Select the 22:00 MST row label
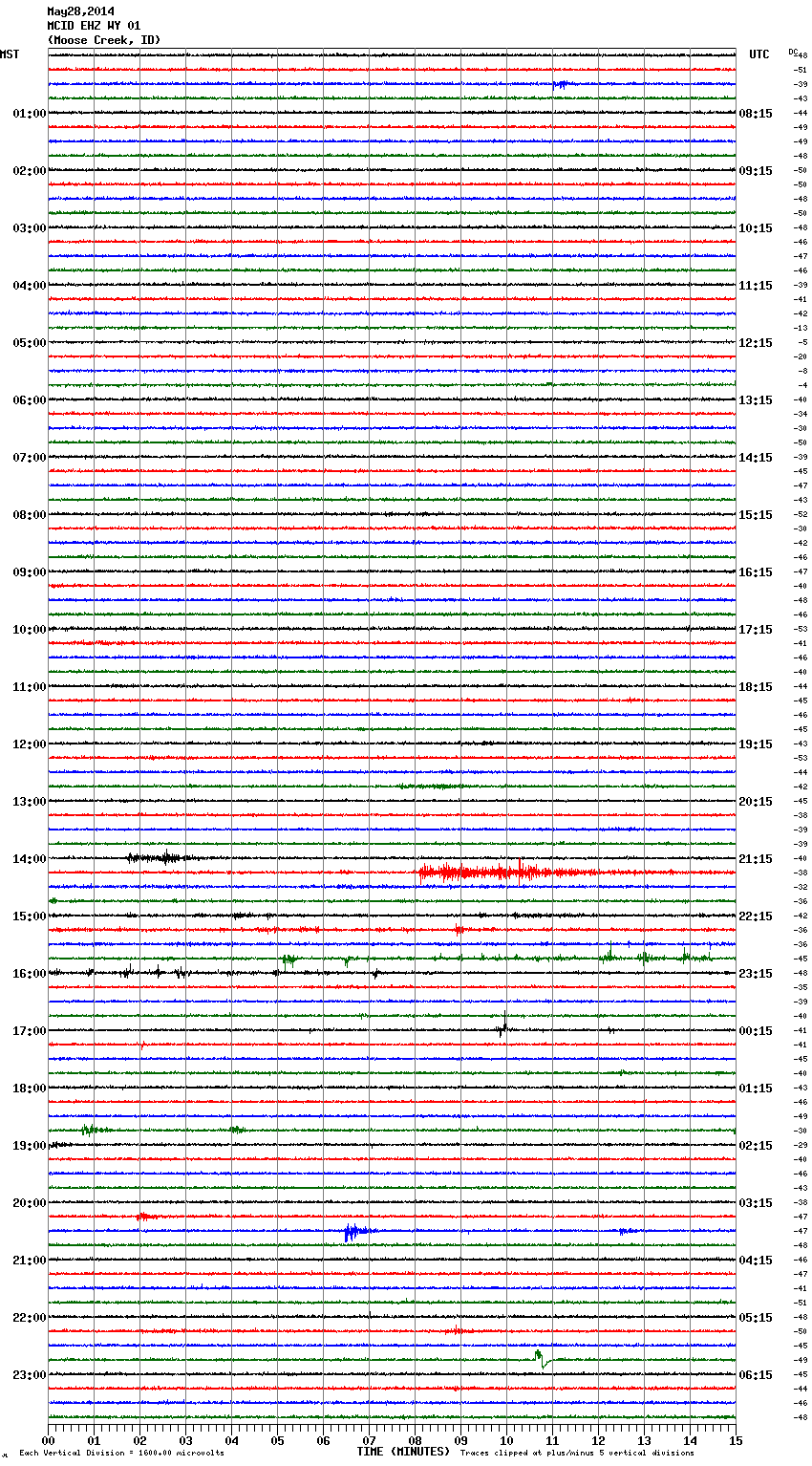 [x=29, y=1318]
